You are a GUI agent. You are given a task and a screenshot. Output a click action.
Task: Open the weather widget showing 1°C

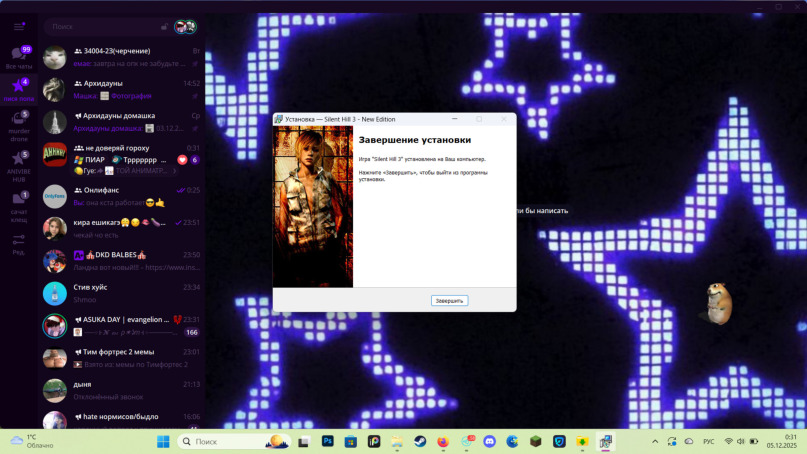point(32,441)
